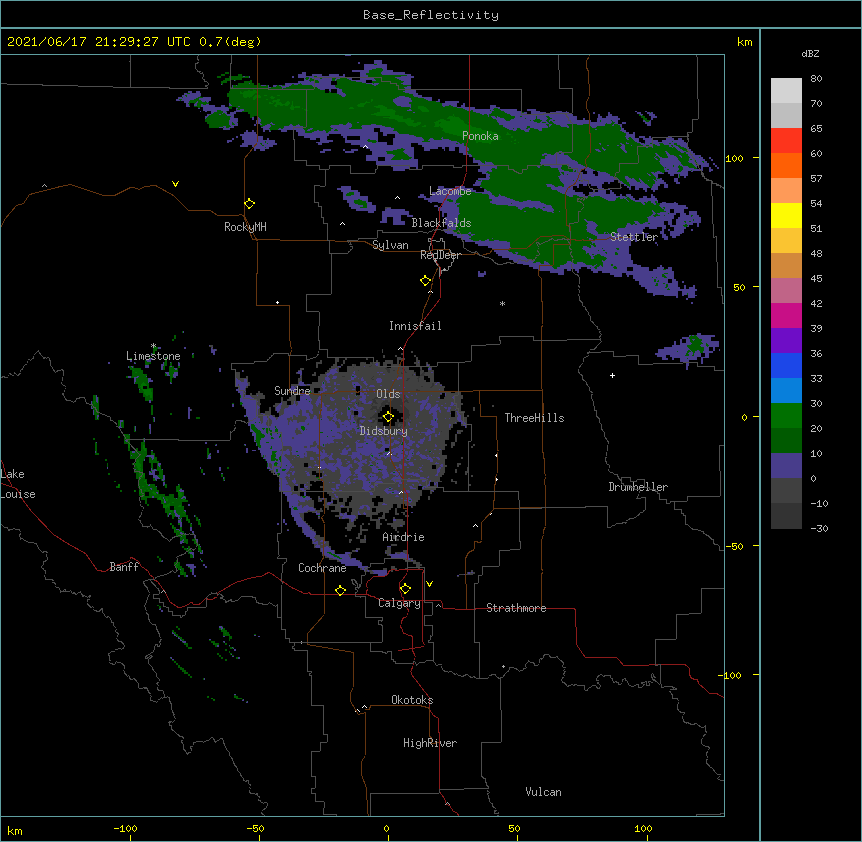Click the white asterisk above Limestone label
The width and height of the screenshot is (862, 842).
tap(153, 346)
